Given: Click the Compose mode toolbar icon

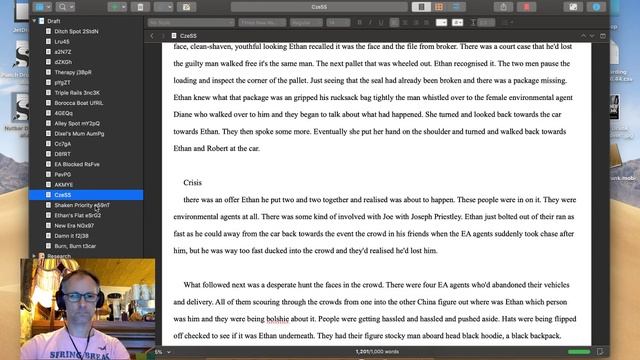Looking at the screenshot, I should (x=573, y=7).
